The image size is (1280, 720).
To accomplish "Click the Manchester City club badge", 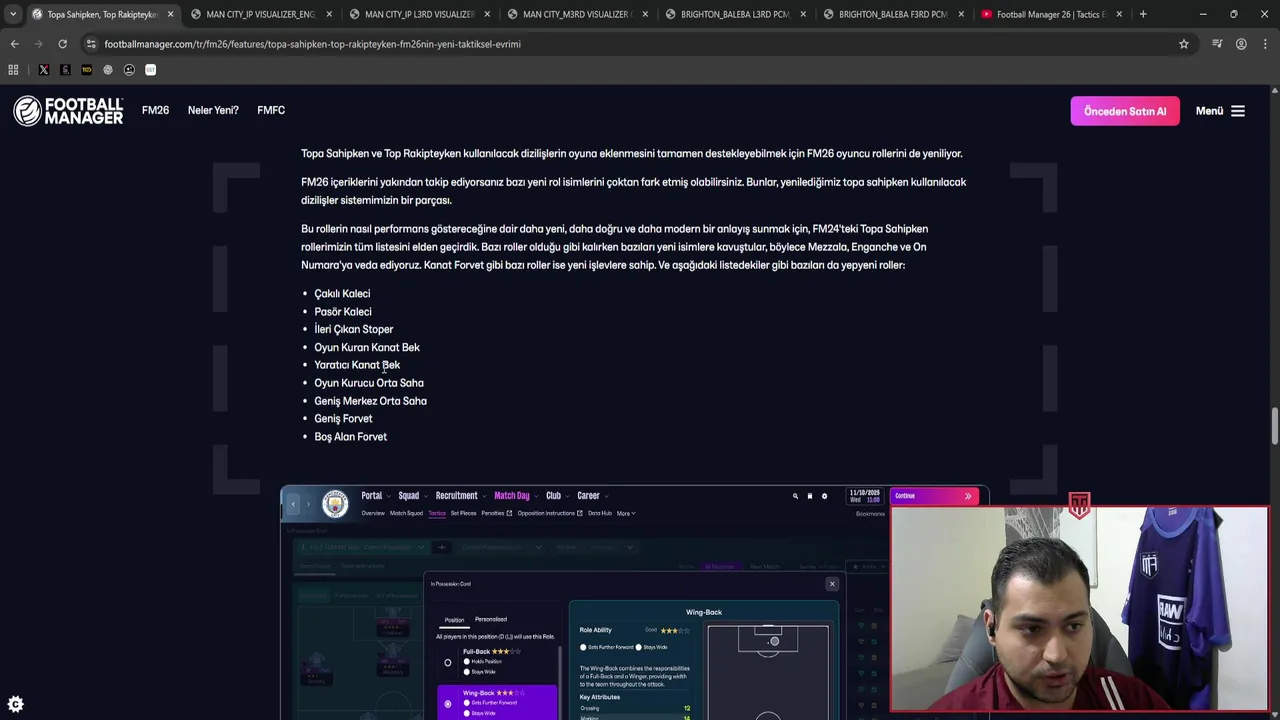I will pos(335,503).
